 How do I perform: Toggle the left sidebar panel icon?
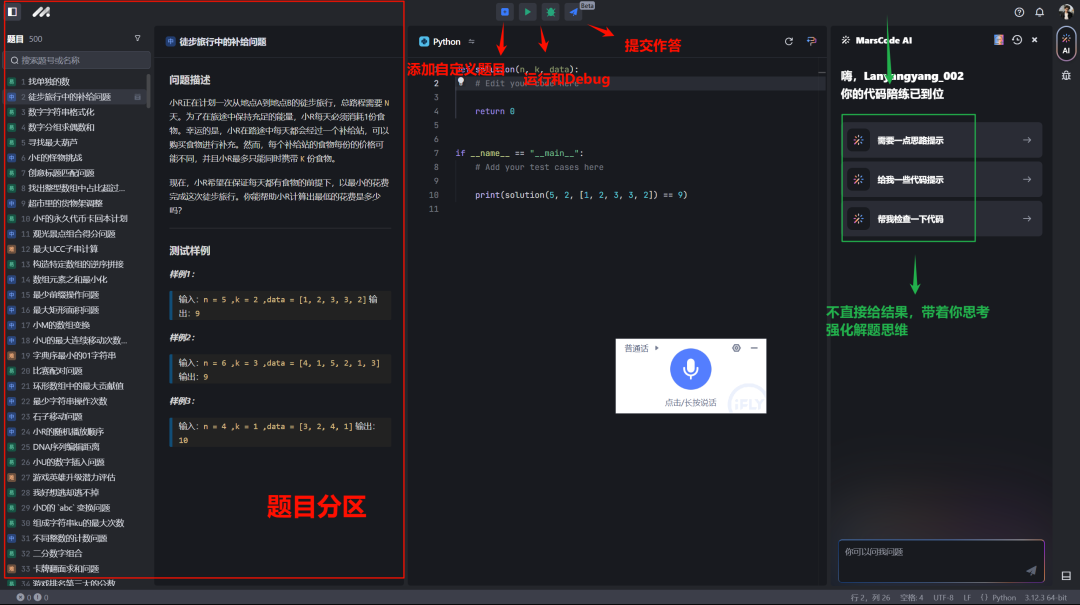pyautogui.click(x=12, y=12)
